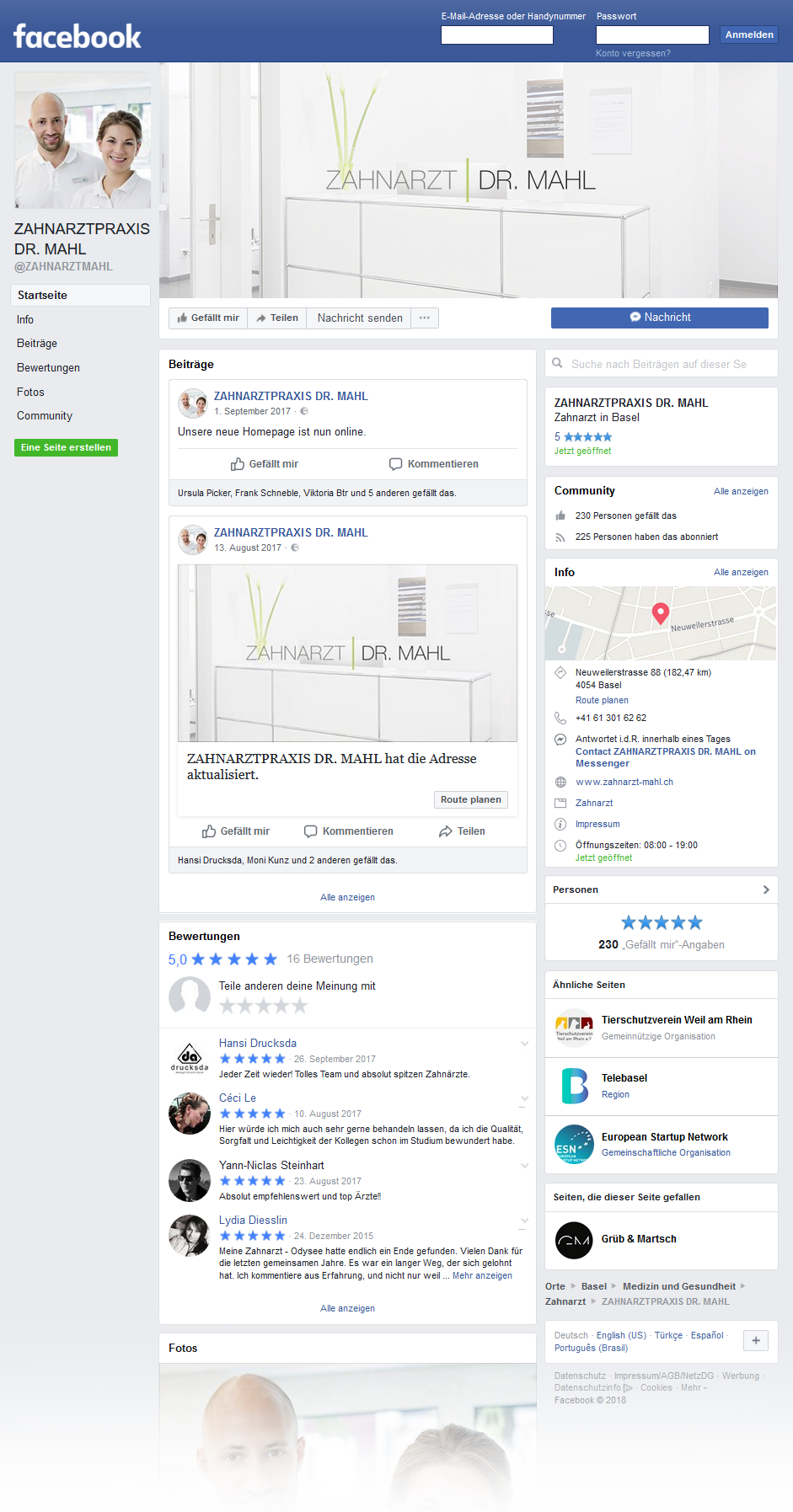793x1512 pixels.
Task: Click the Anmelden login button
Action: (x=749, y=35)
